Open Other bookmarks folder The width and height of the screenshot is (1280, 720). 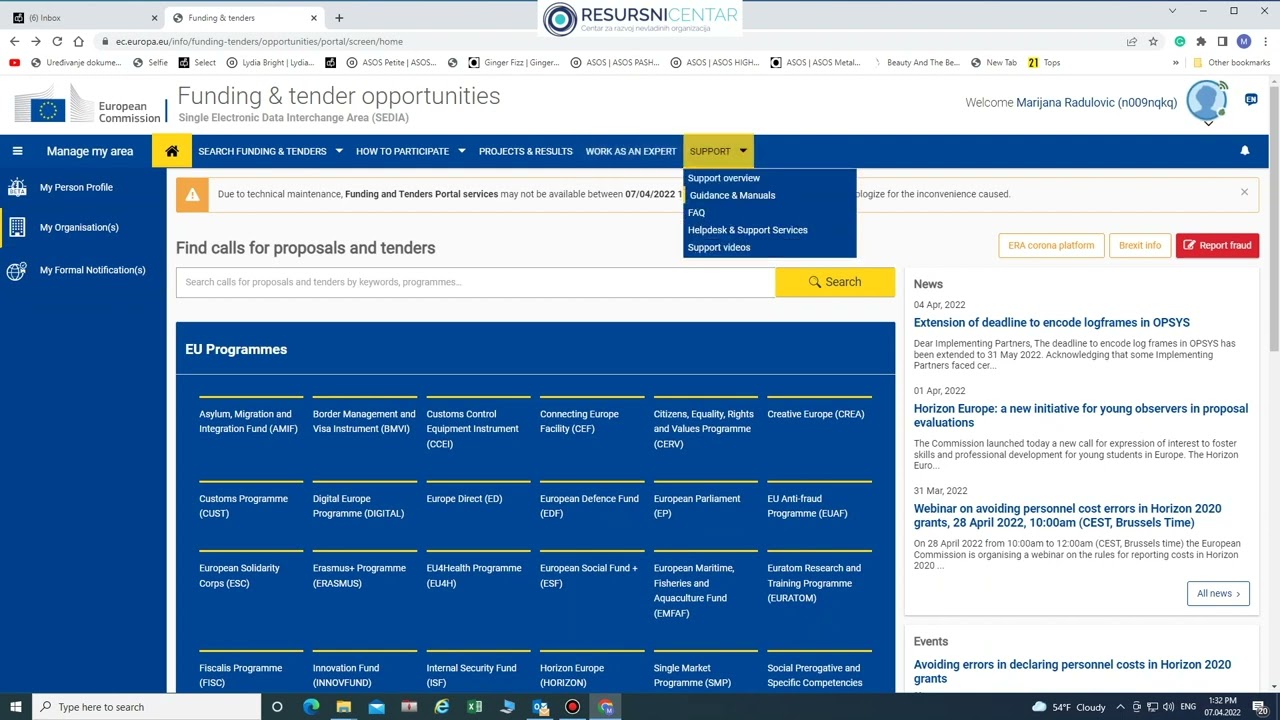(1231, 62)
